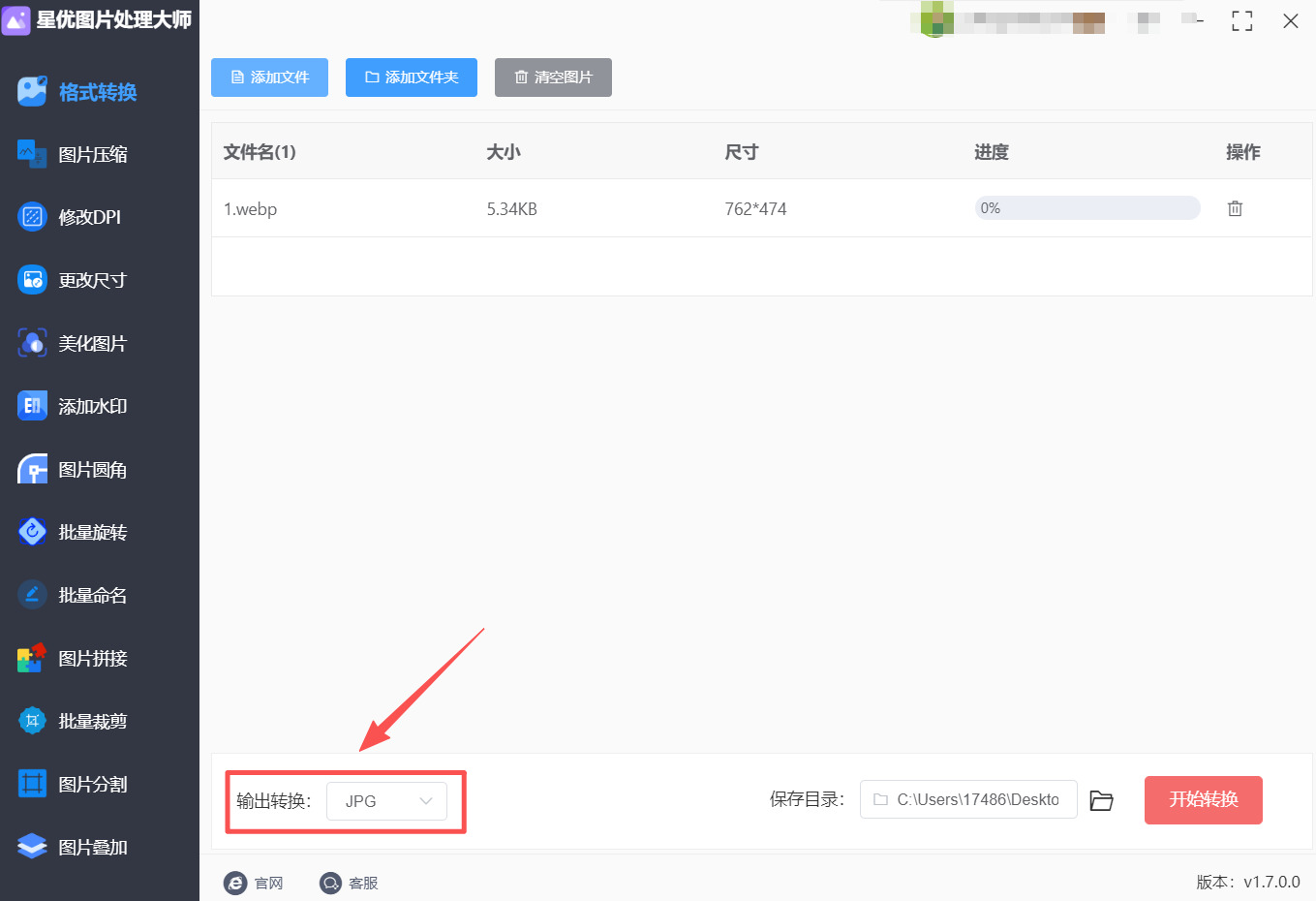This screenshot has width=1316, height=901.
Task: Choose 美化图片 label in sidebar
Action: click(x=93, y=344)
